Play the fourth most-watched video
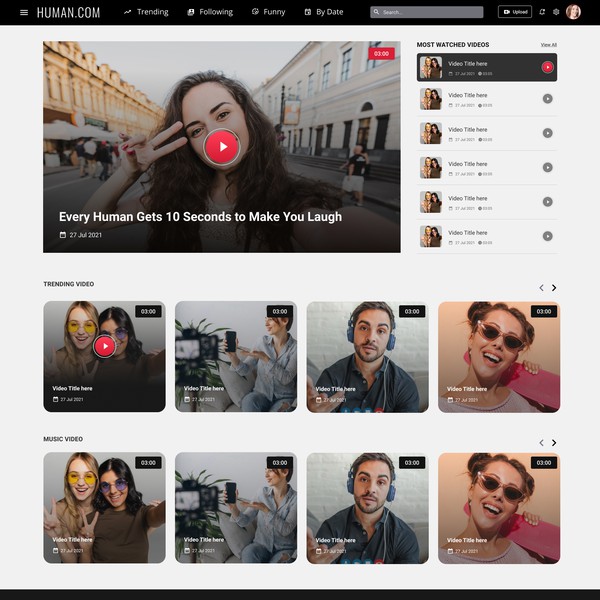600x600 pixels. coord(548,167)
